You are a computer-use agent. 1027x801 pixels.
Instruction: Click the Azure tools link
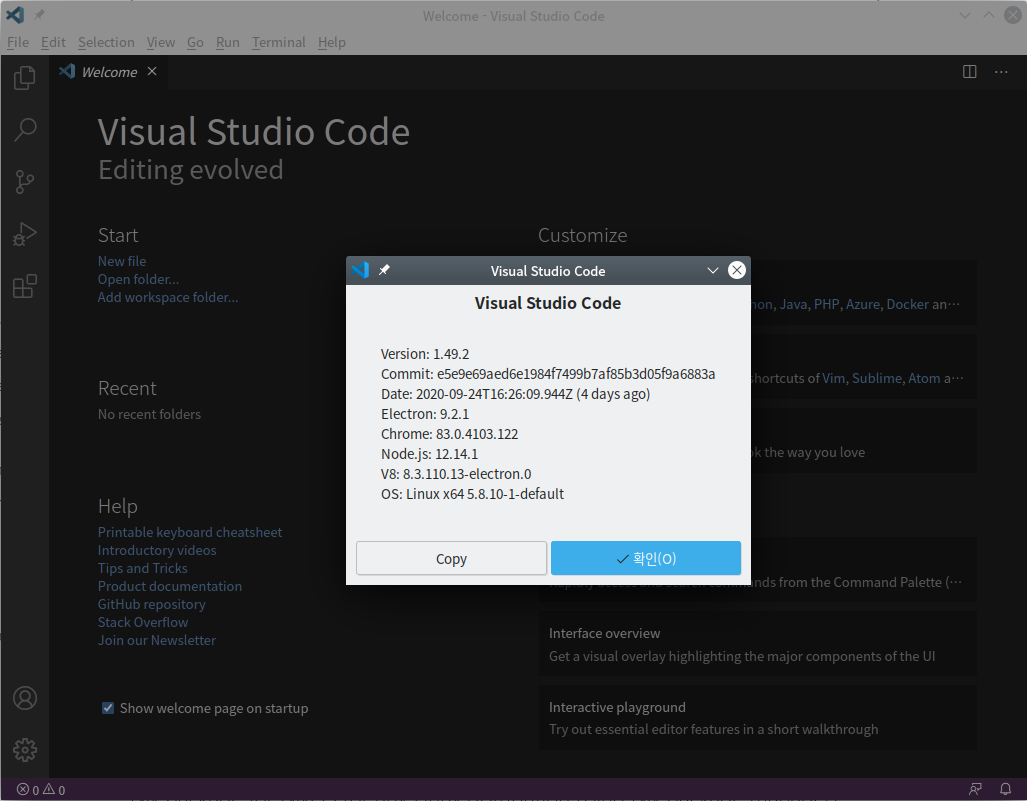coord(863,304)
